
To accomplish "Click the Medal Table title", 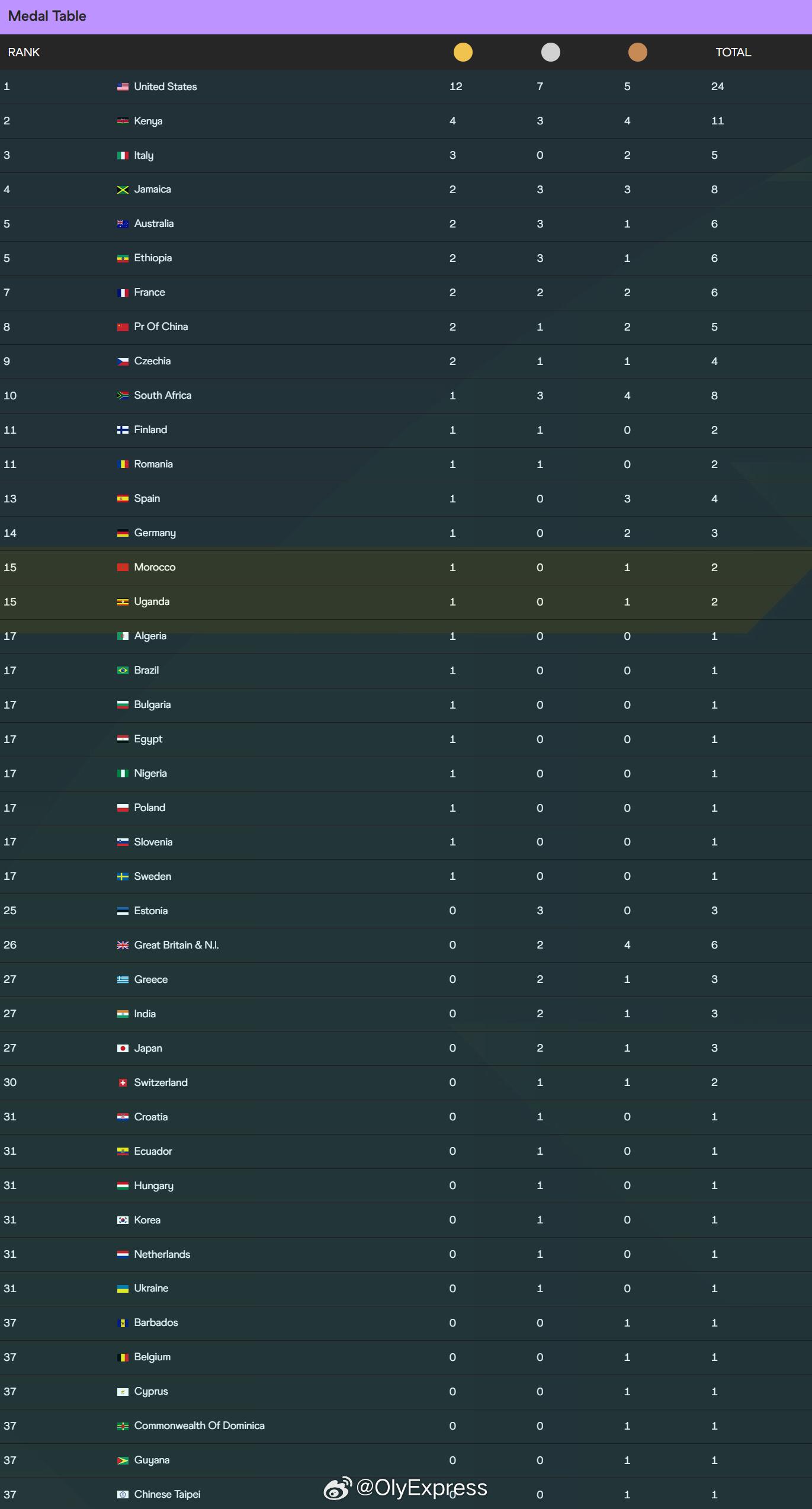I will pyautogui.click(x=47, y=16).
